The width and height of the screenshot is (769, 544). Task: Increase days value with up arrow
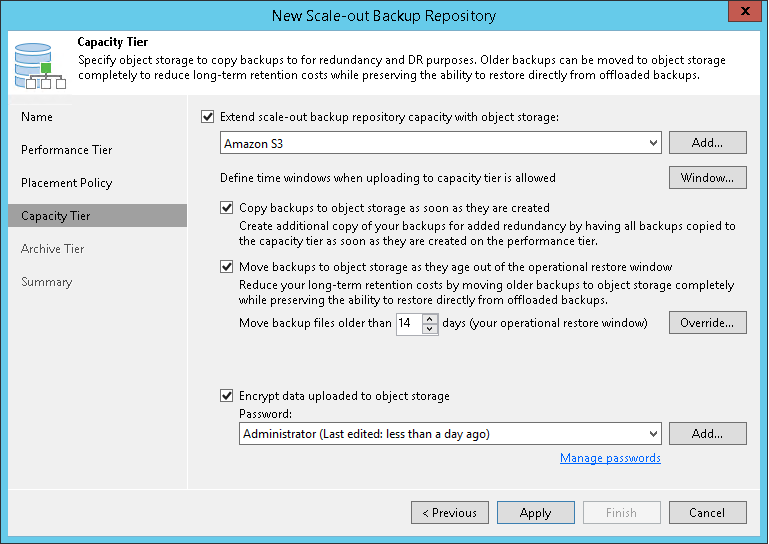[430, 318]
